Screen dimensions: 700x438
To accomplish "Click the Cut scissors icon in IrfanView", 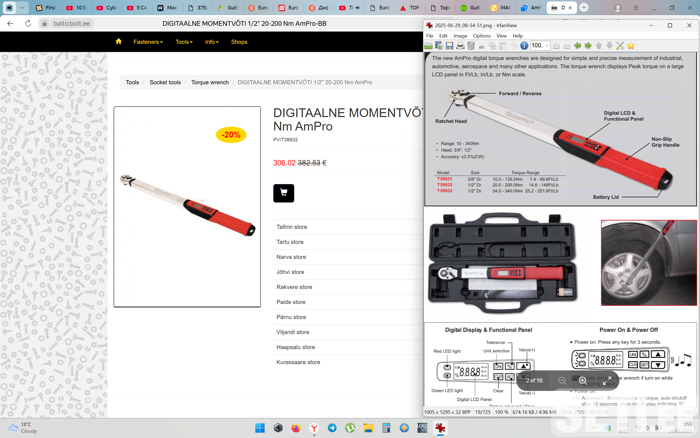I will pos(481,46).
